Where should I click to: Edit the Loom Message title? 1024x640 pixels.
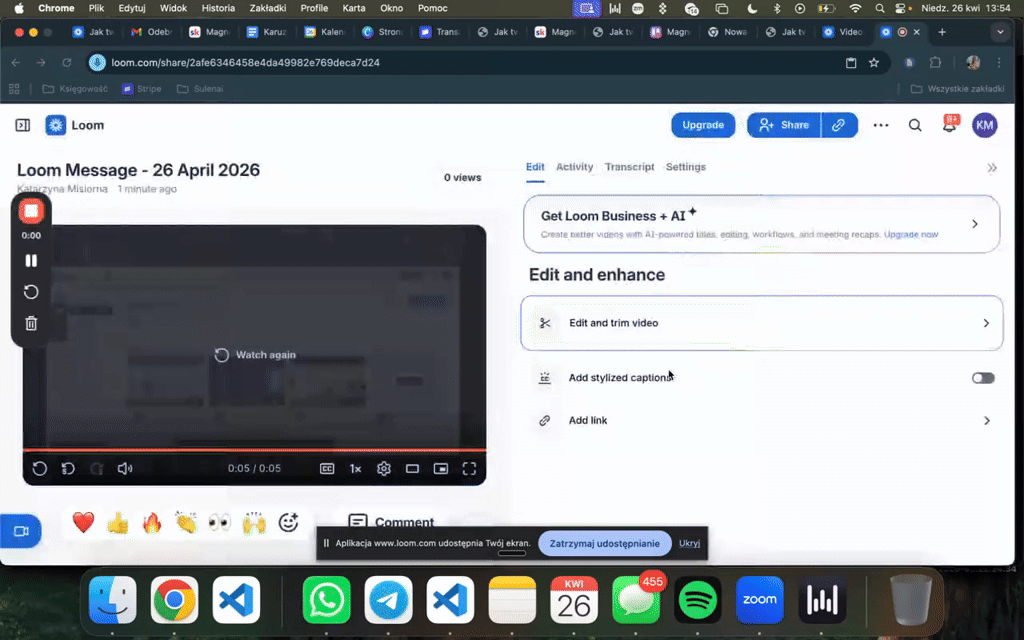click(x=138, y=170)
